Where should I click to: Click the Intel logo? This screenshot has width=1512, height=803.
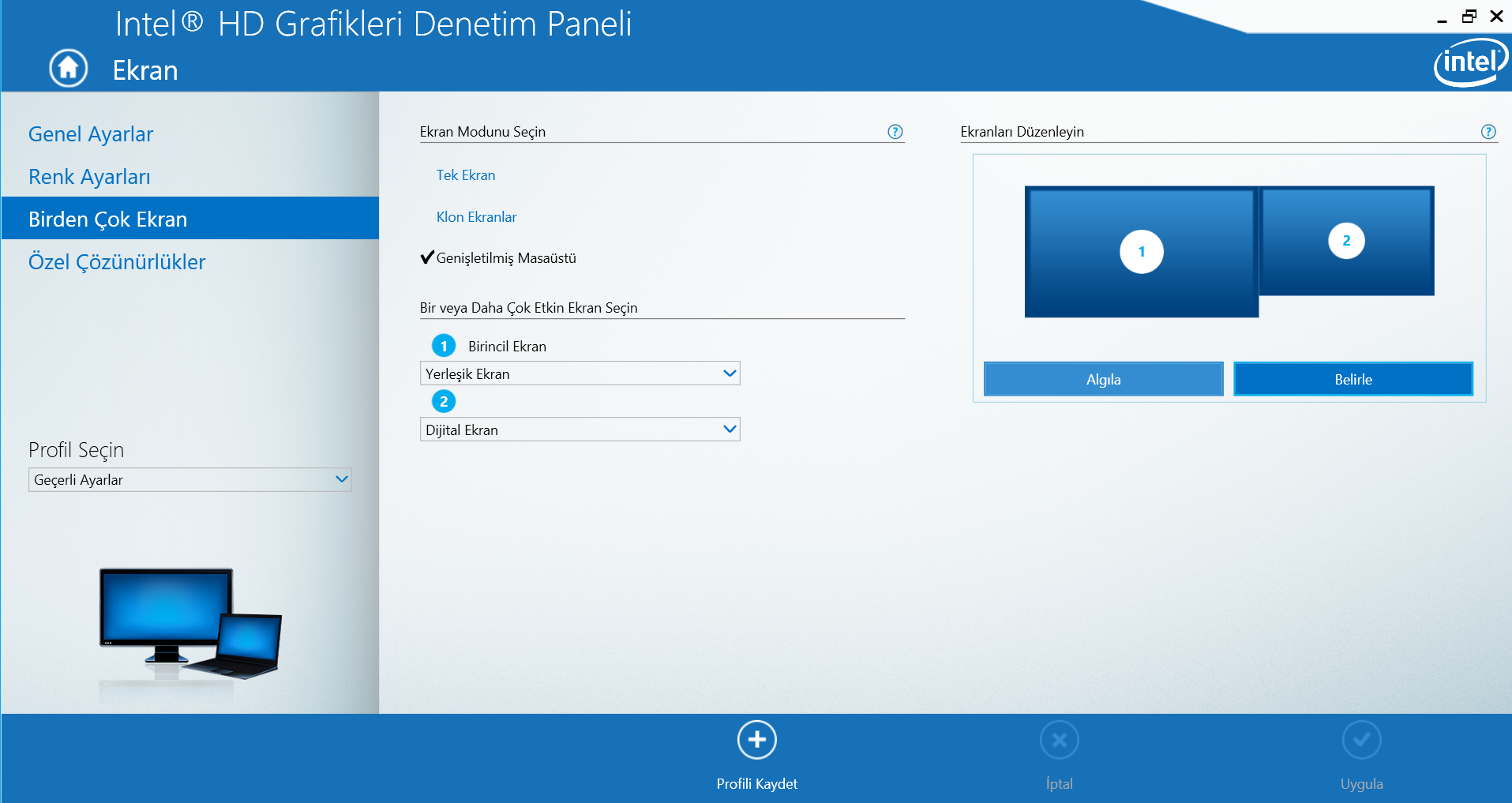(x=1469, y=62)
